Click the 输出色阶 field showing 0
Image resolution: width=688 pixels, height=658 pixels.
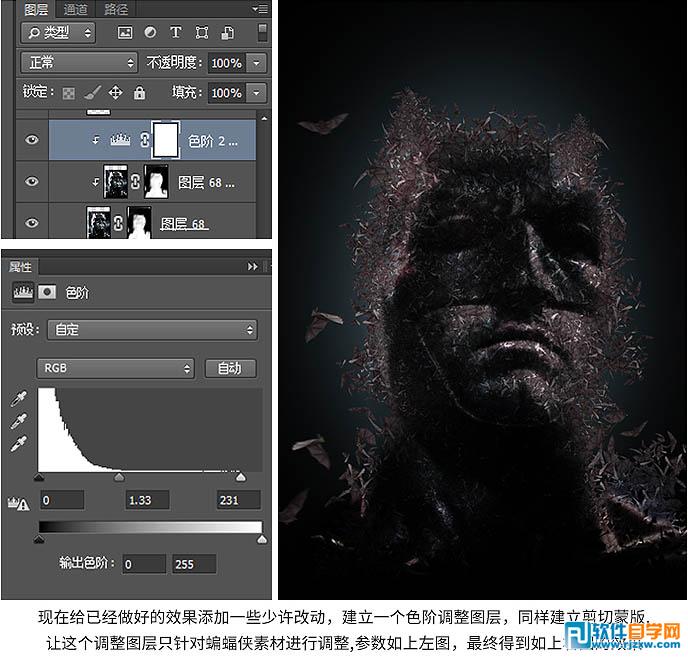pos(144,564)
